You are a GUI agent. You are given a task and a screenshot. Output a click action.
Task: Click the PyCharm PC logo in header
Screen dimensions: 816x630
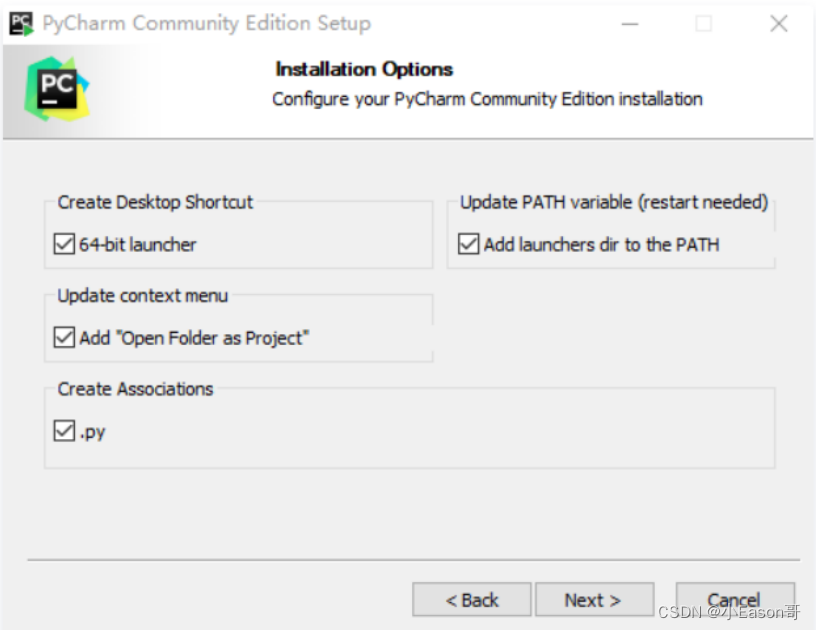[57, 89]
